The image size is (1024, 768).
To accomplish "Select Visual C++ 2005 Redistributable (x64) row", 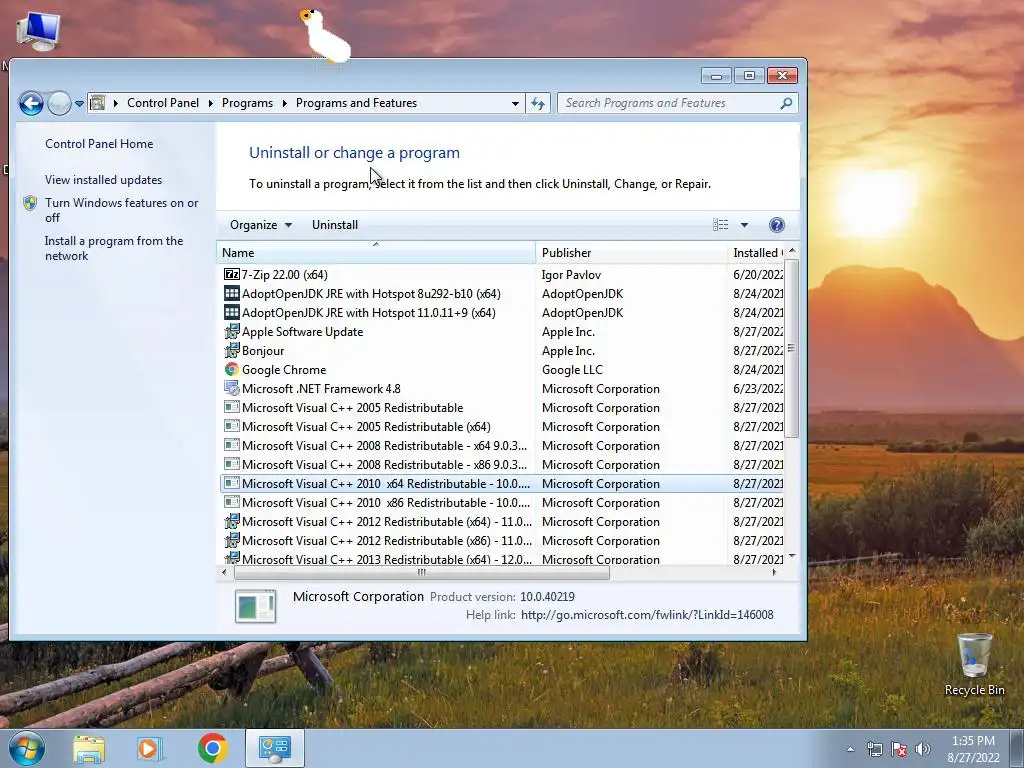I will 502,426.
